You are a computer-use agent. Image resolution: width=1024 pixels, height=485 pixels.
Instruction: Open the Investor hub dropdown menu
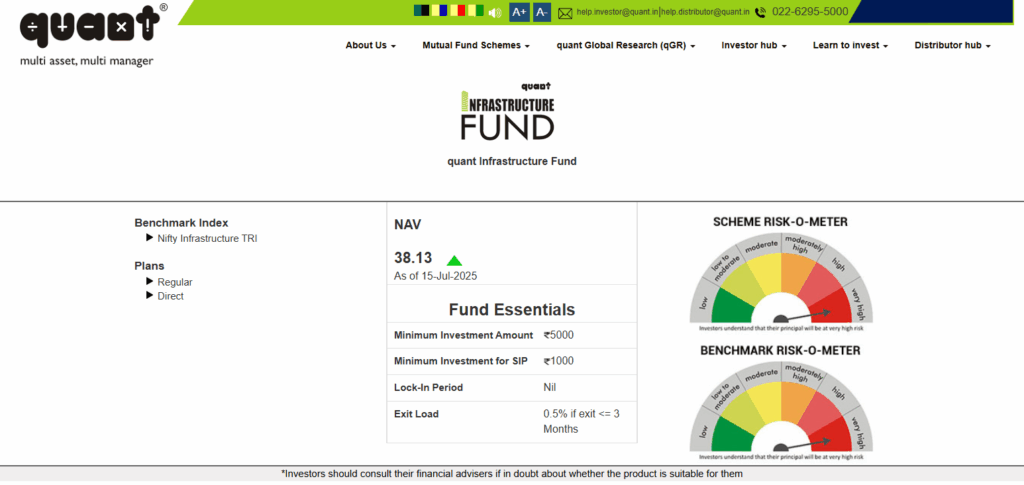point(754,46)
